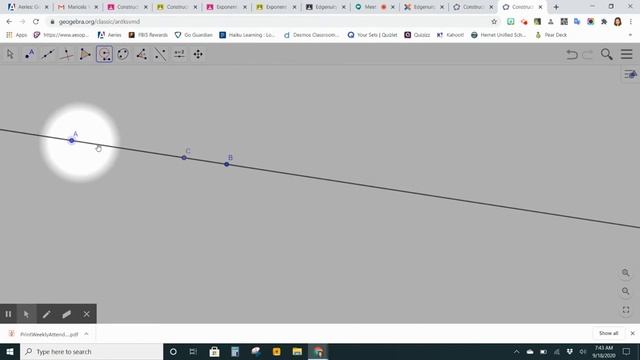Viewport: 640px width, 360px height.
Task: Switch to the Aeries browser tab
Action: pyautogui.click(x=27, y=7)
